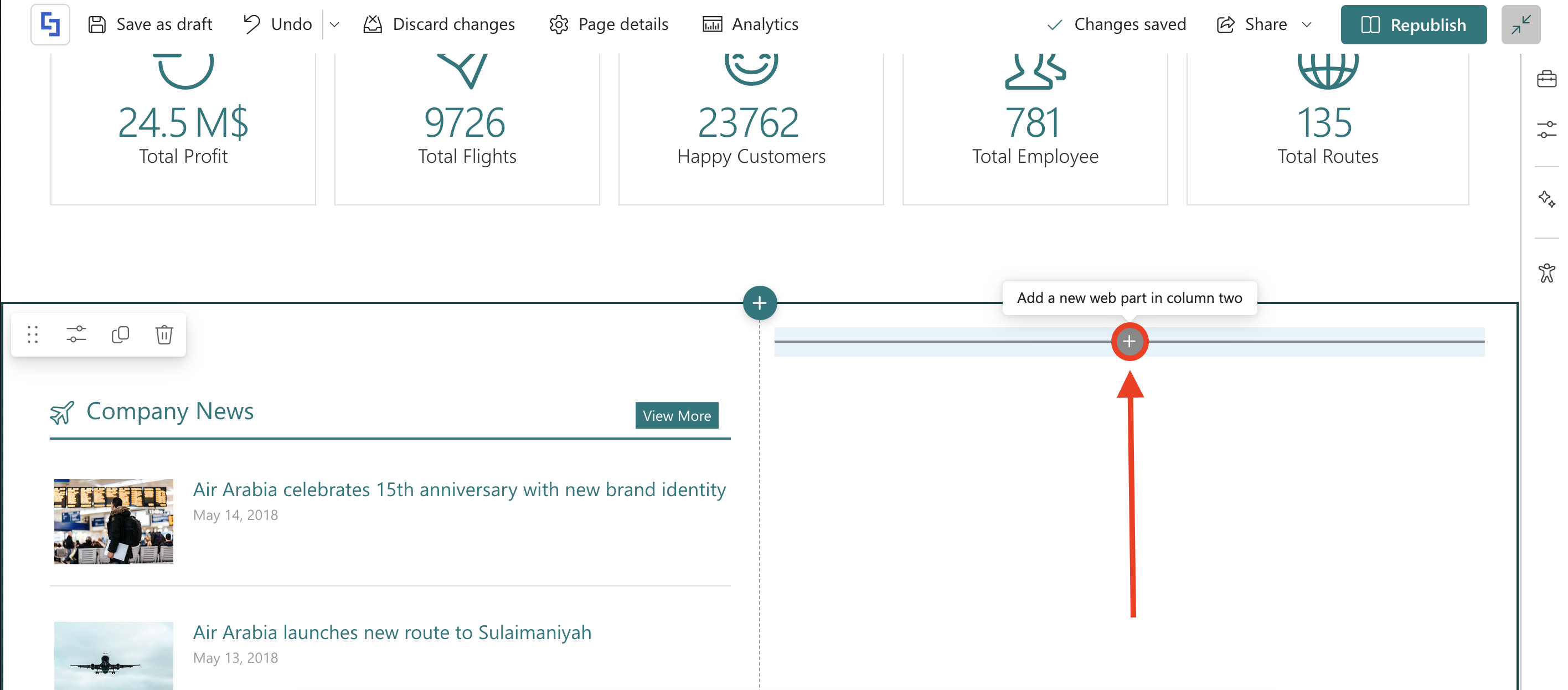
Task: Collapse the editor with the shrink-arrows icon
Action: (1520, 25)
